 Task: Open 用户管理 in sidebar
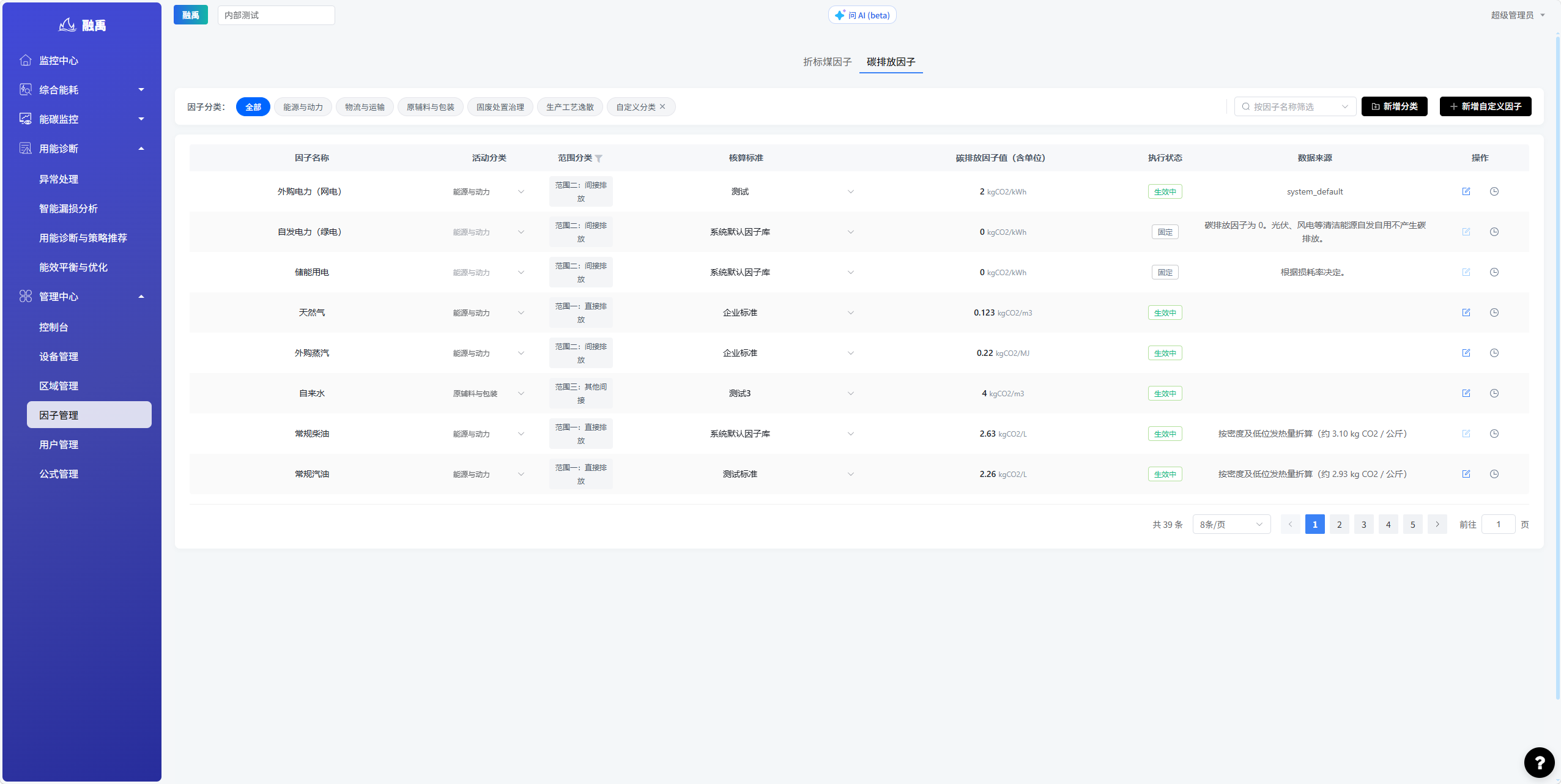point(59,445)
